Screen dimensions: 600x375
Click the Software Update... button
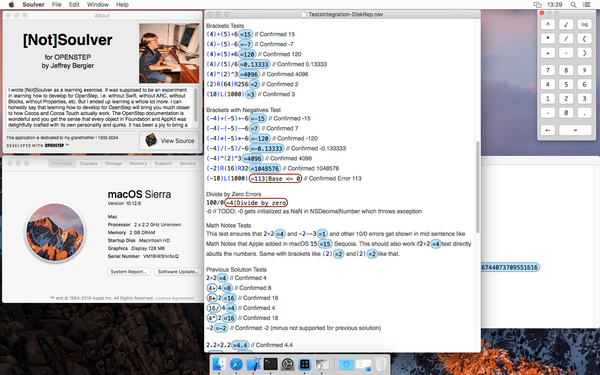pyautogui.click(x=178, y=272)
